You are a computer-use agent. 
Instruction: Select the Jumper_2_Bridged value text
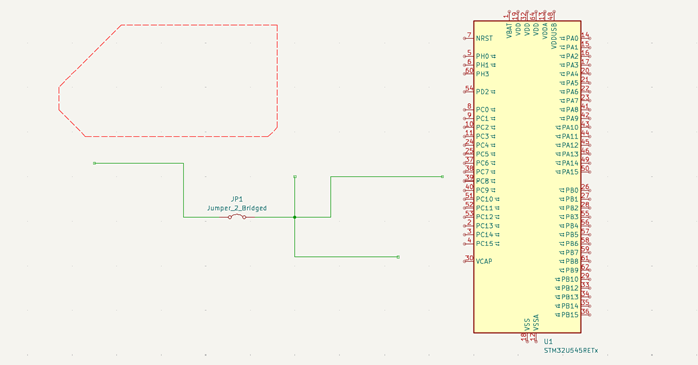coord(237,208)
